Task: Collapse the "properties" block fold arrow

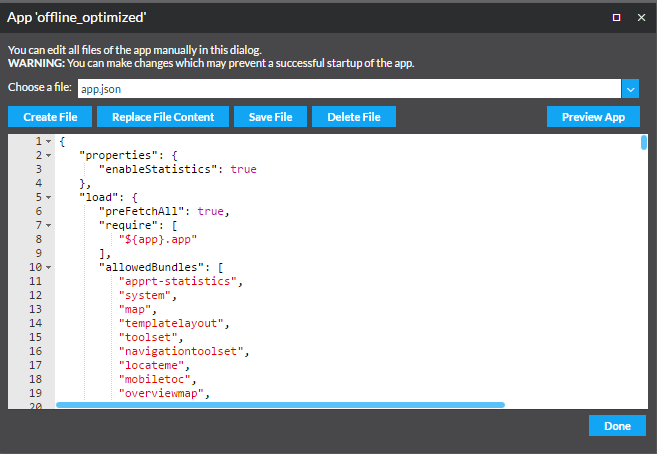Action: [x=48, y=156]
